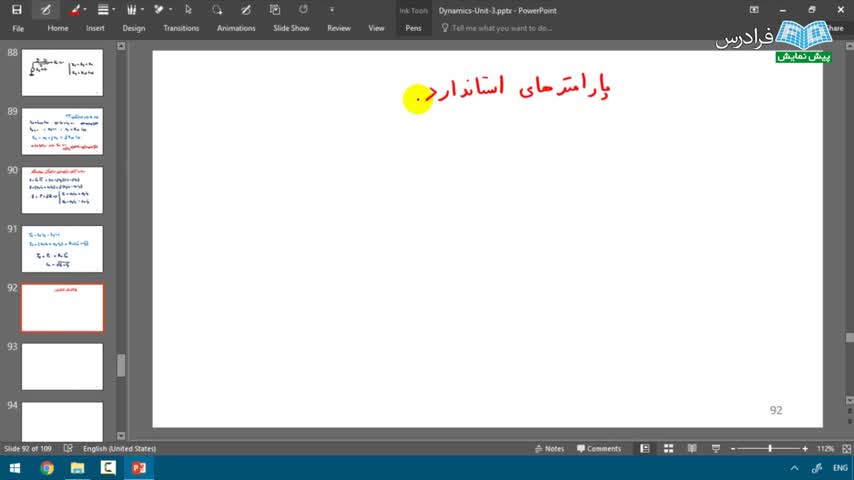Open the Slide Show ribbon tab

click(291, 28)
